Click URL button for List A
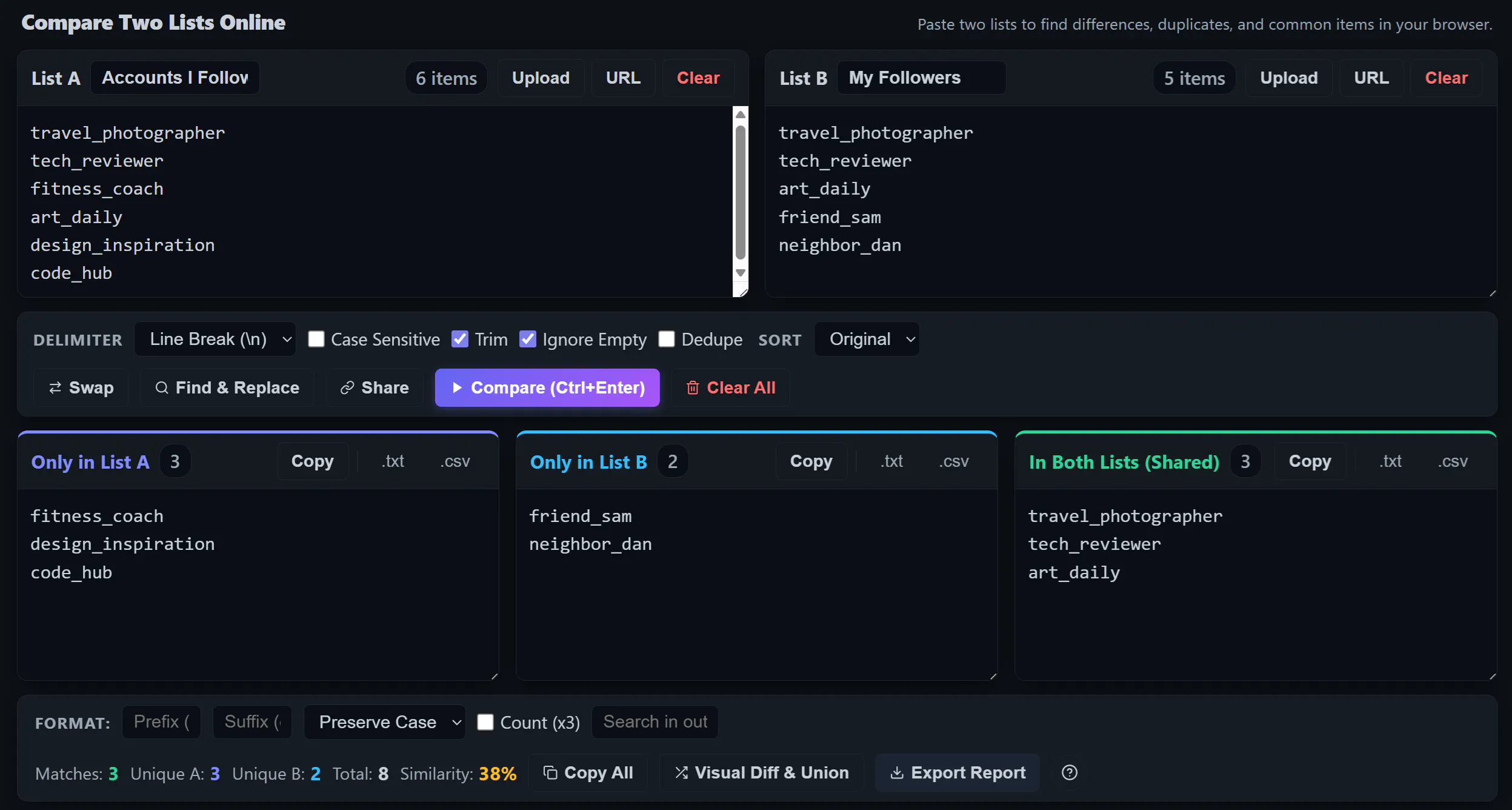 pyautogui.click(x=623, y=78)
